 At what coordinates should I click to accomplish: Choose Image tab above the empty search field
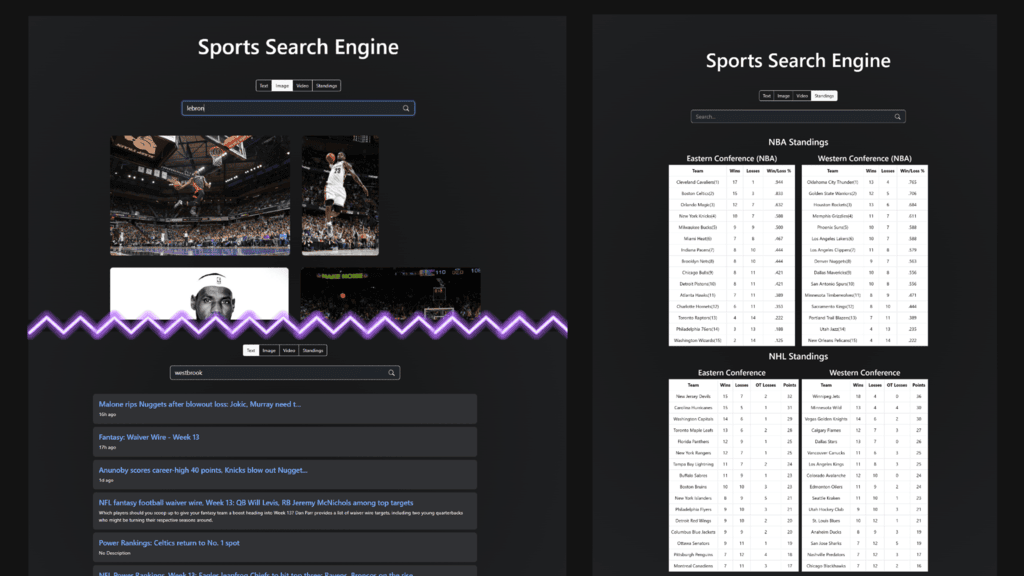(783, 96)
